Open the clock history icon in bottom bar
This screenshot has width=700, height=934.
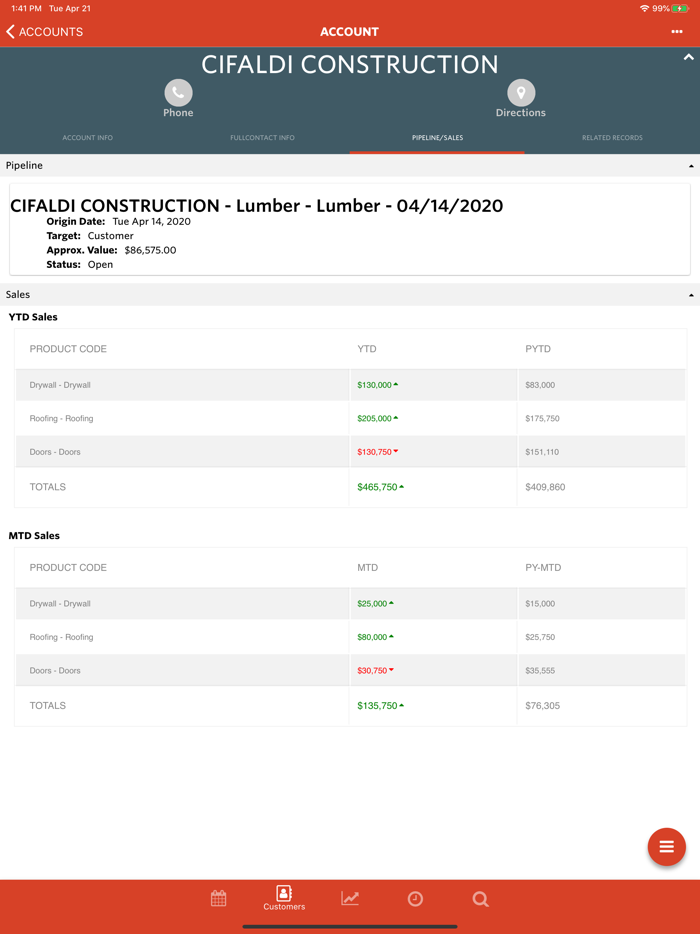tap(415, 899)
